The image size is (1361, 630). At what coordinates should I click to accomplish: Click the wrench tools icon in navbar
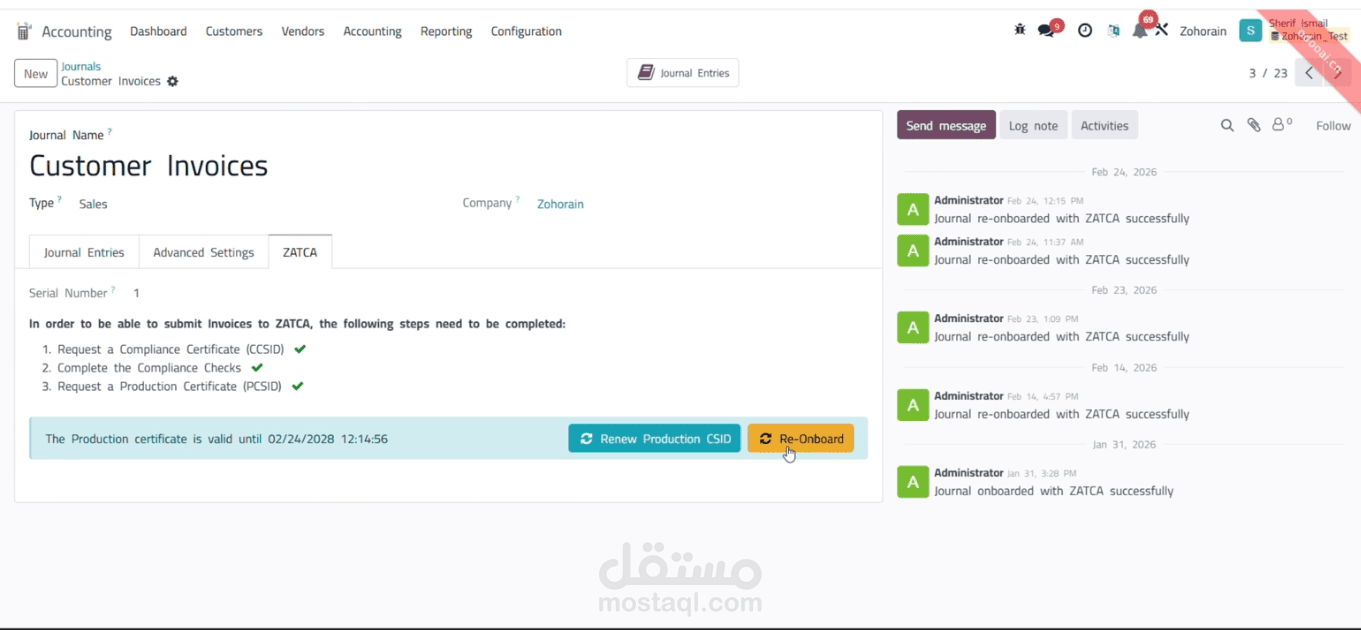coord(1161,30)
